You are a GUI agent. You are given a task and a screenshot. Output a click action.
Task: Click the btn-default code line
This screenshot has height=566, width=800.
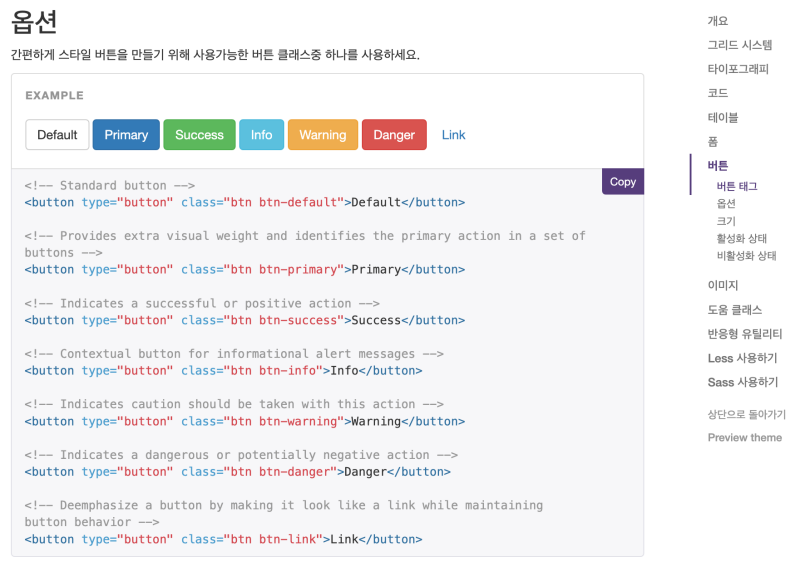245,203
